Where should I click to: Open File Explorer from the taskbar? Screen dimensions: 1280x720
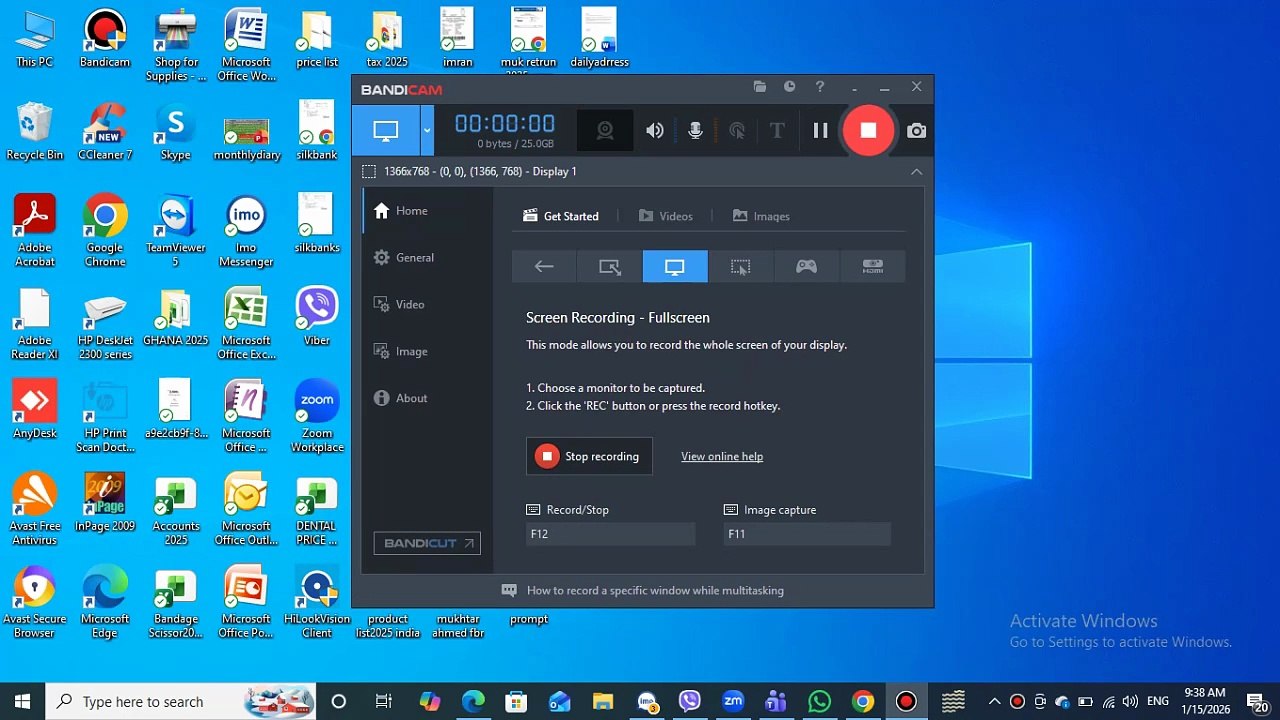(602, 701)
